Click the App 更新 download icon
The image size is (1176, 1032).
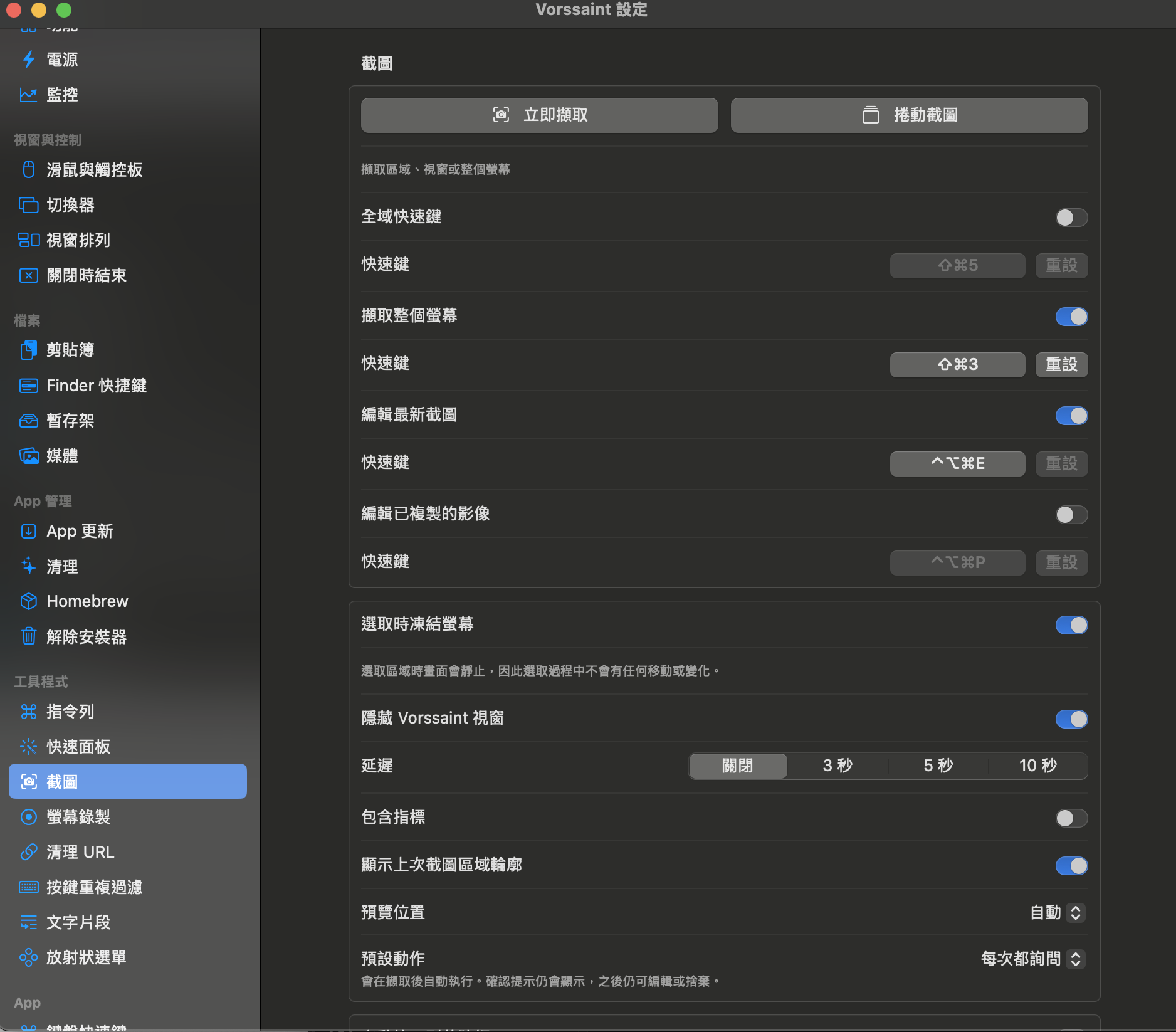point(29,531)
